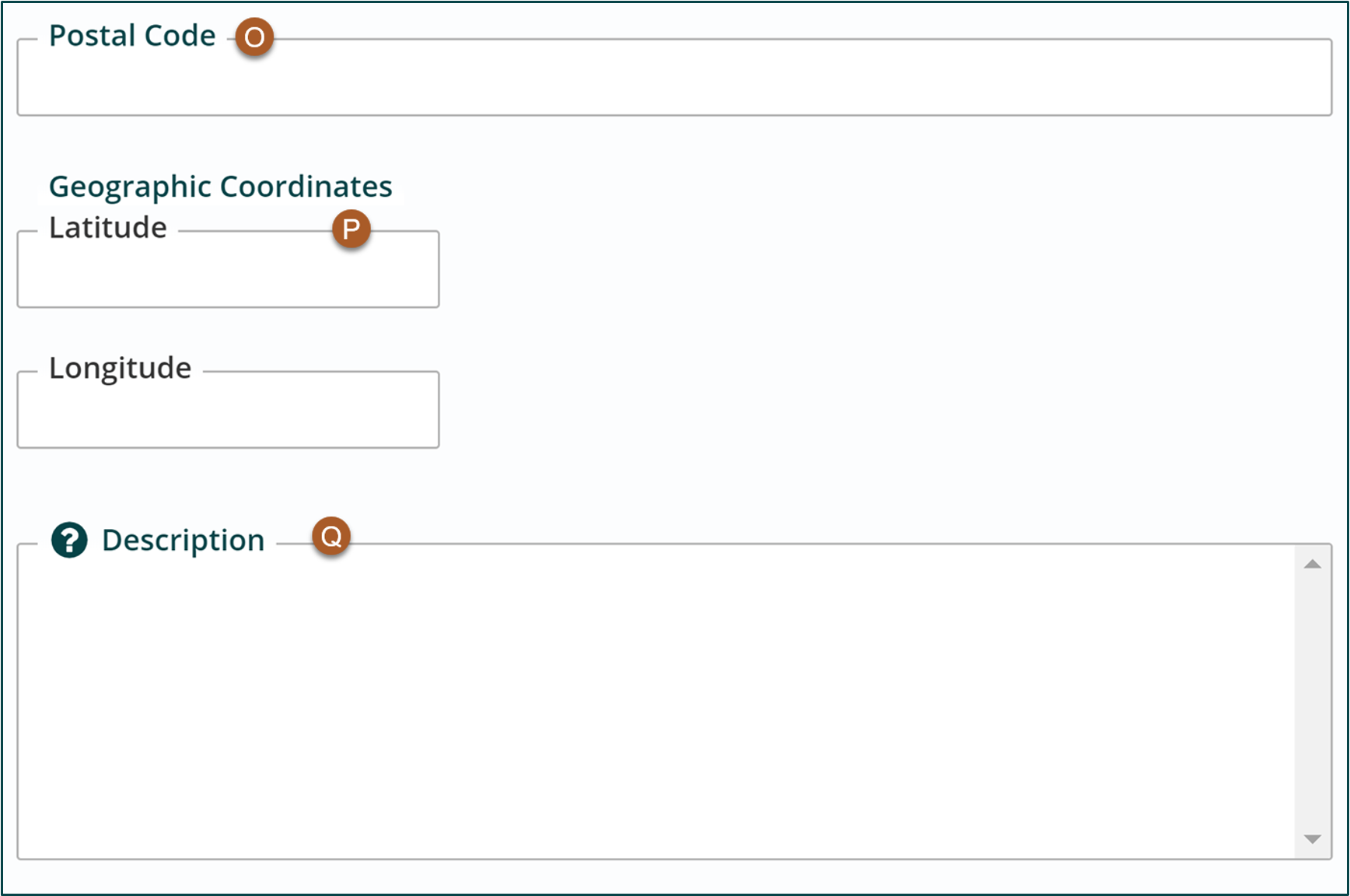Click the Description scrollbar track
This screenshot has height=896, width=1350.
point(1313,702)
